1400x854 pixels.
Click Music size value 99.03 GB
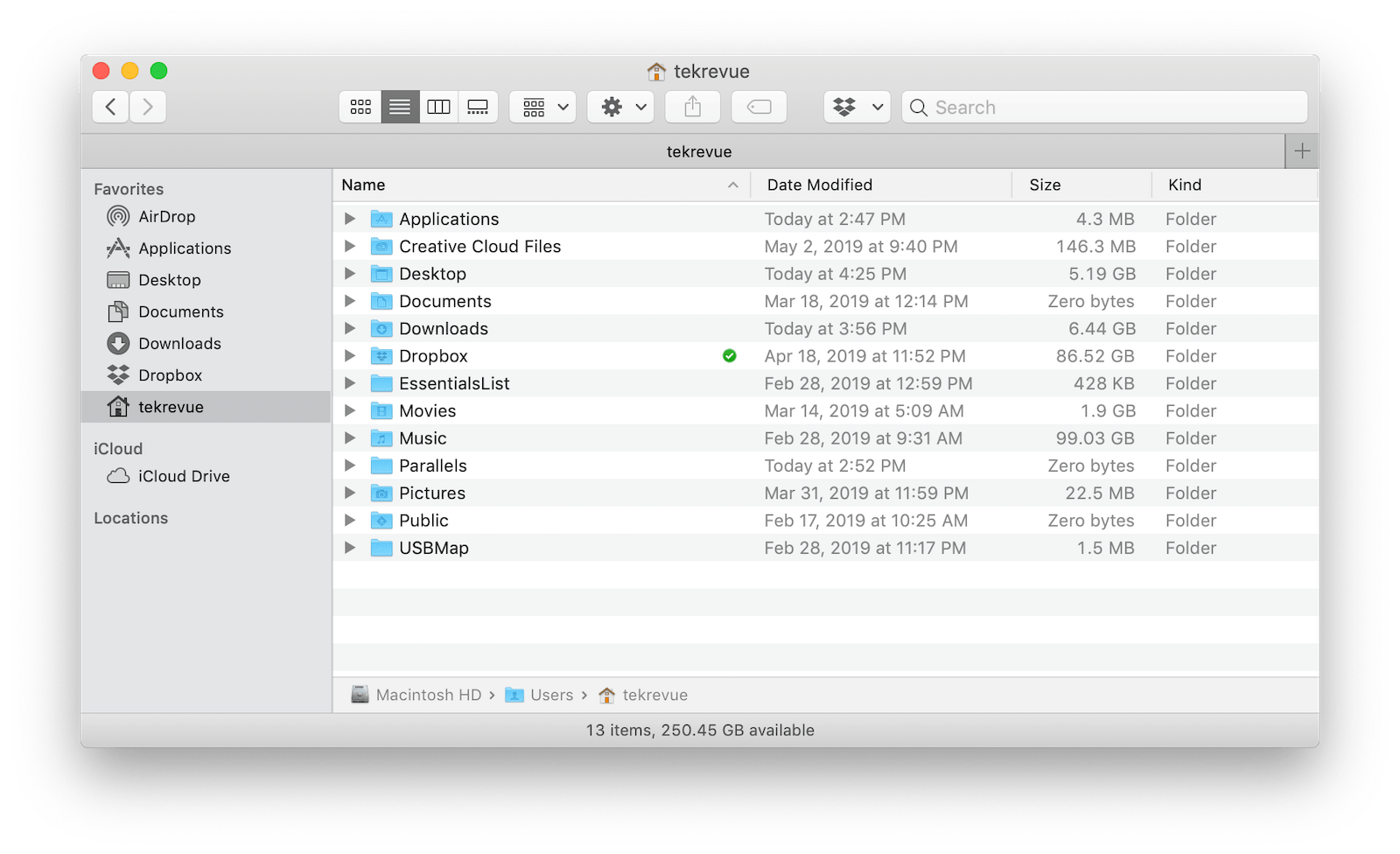click(x=1095, y=438)
